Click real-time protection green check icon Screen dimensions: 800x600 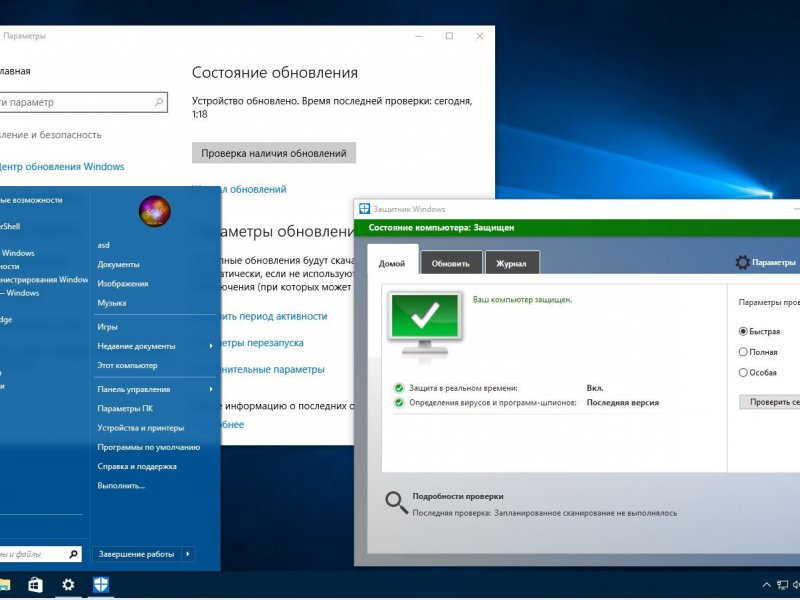399,388
